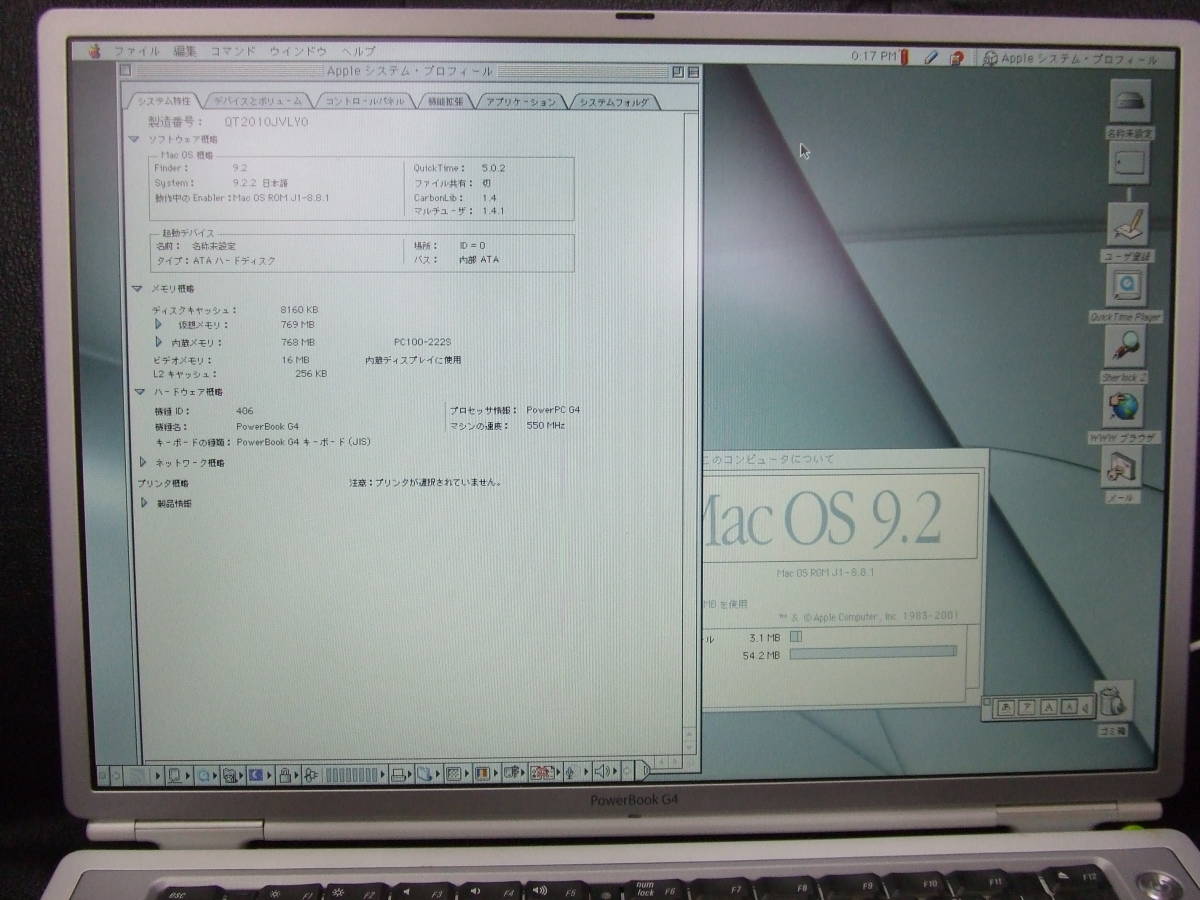Click the serial number QT2010JVLY0
Screen dimensions: 1200x900
(266, 122)
